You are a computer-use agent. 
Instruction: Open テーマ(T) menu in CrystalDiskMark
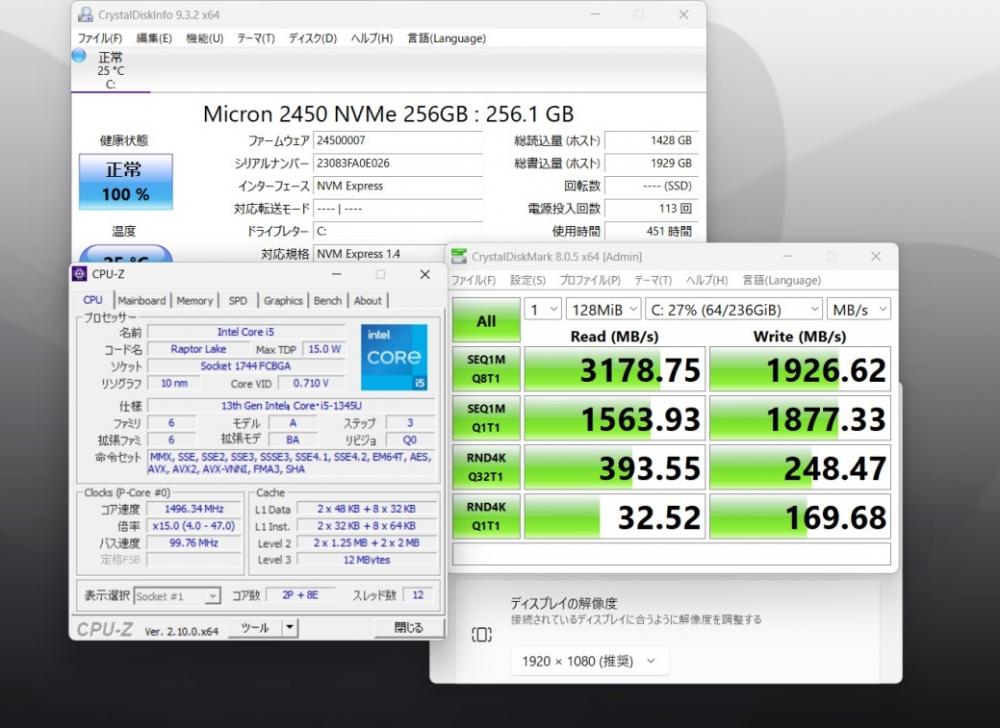[652, 280]
